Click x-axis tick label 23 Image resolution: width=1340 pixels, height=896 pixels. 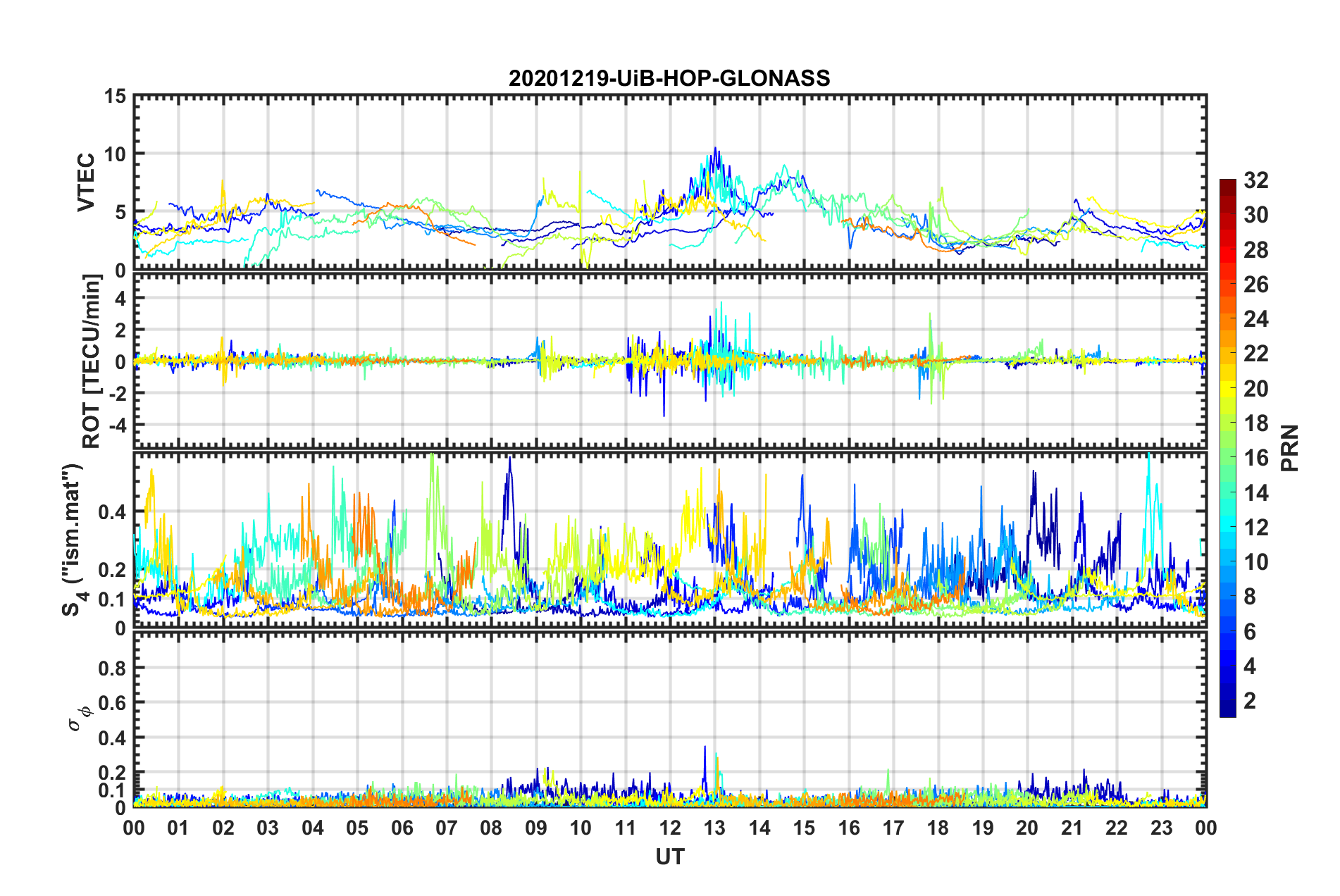coord(1161,828)
